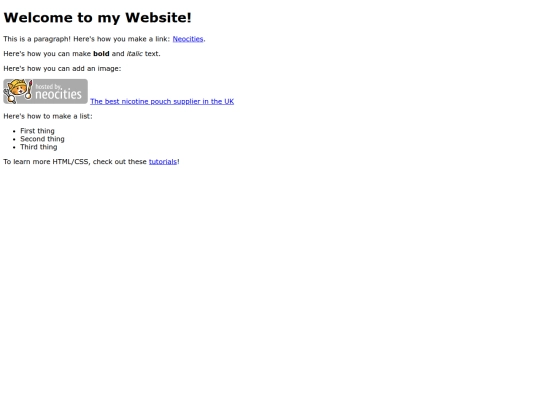Click the cat mascot in the Neocities badge

point(17,91)
